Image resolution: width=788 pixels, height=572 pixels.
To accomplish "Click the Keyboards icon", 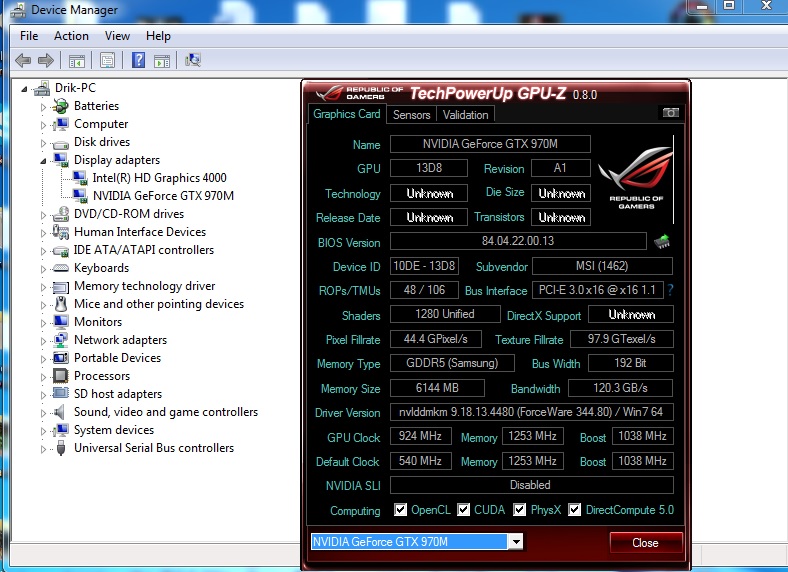I will 61,268.
